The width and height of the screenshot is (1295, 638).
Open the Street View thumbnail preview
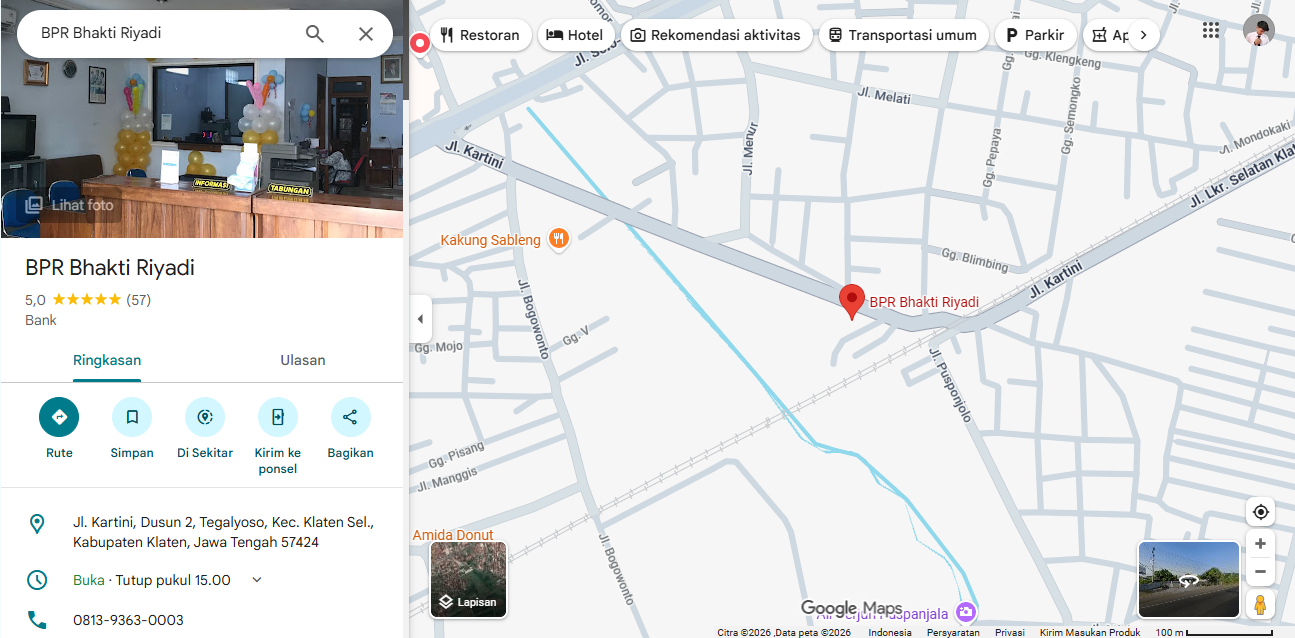pos(1188,579)
